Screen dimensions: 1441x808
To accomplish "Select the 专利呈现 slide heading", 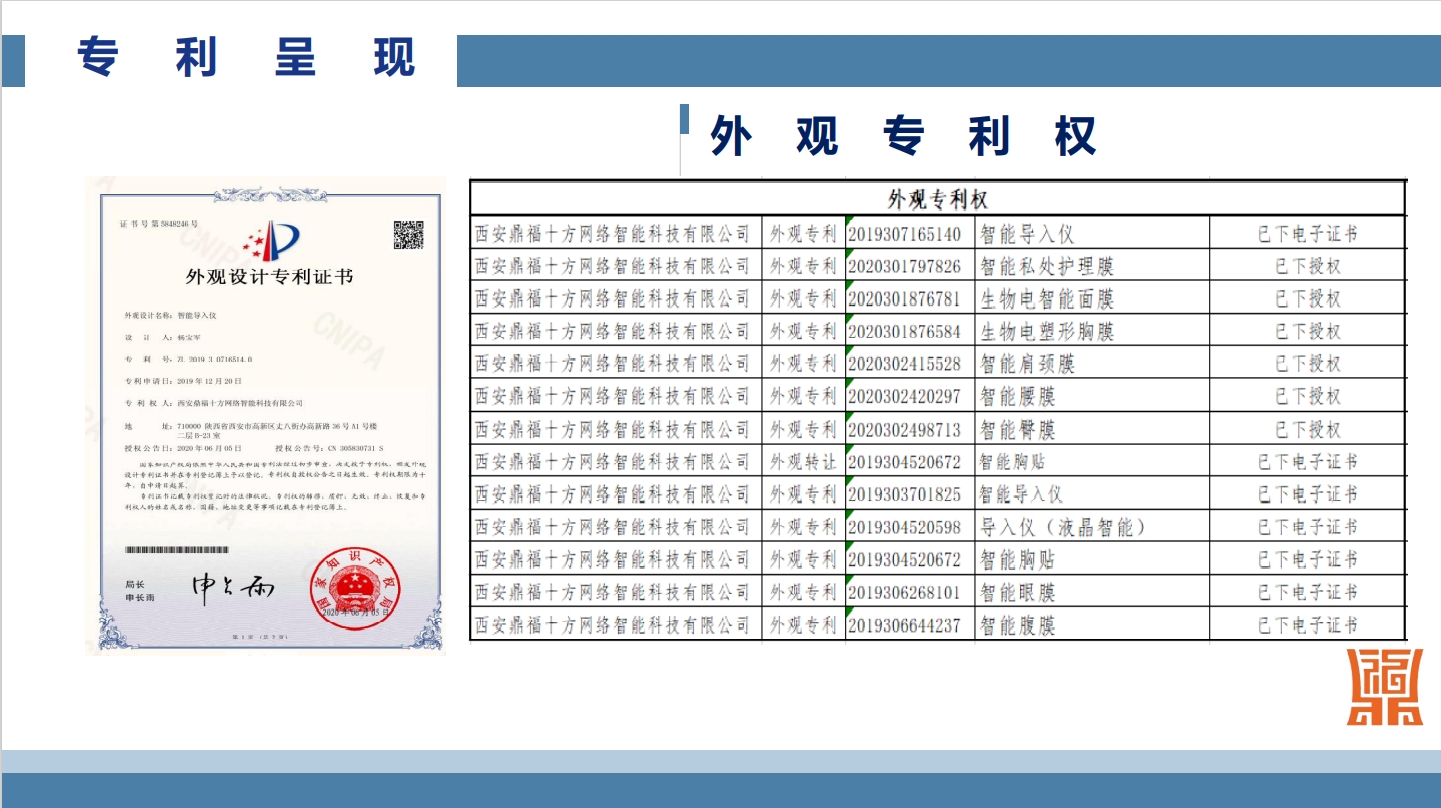I will (246, 58).
